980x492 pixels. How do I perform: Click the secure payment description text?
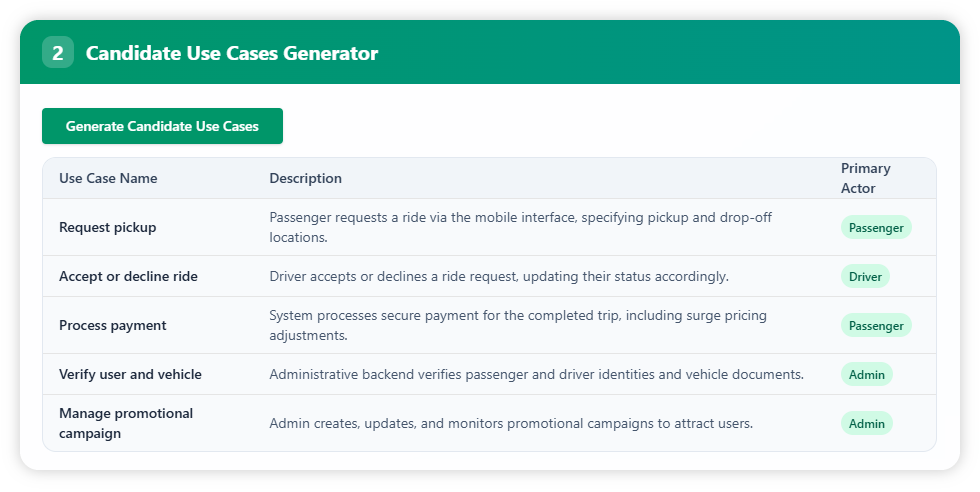[x=518, y=325]
